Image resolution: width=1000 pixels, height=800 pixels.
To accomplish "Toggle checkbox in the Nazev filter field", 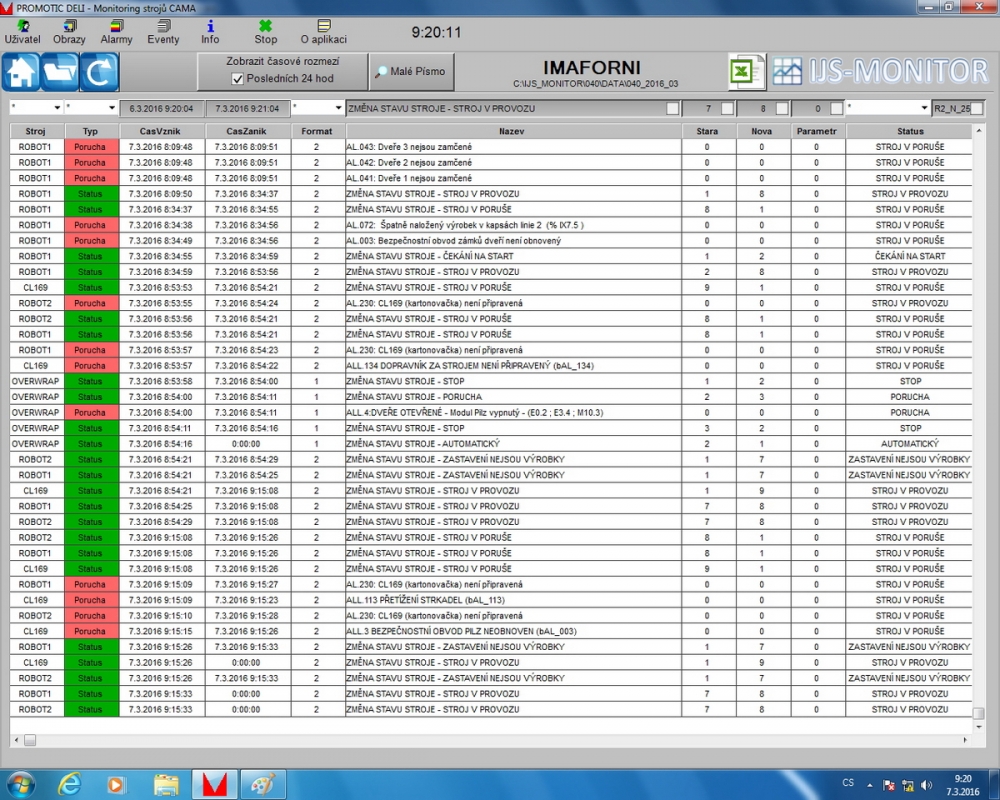I will click(x=673, y=108).
